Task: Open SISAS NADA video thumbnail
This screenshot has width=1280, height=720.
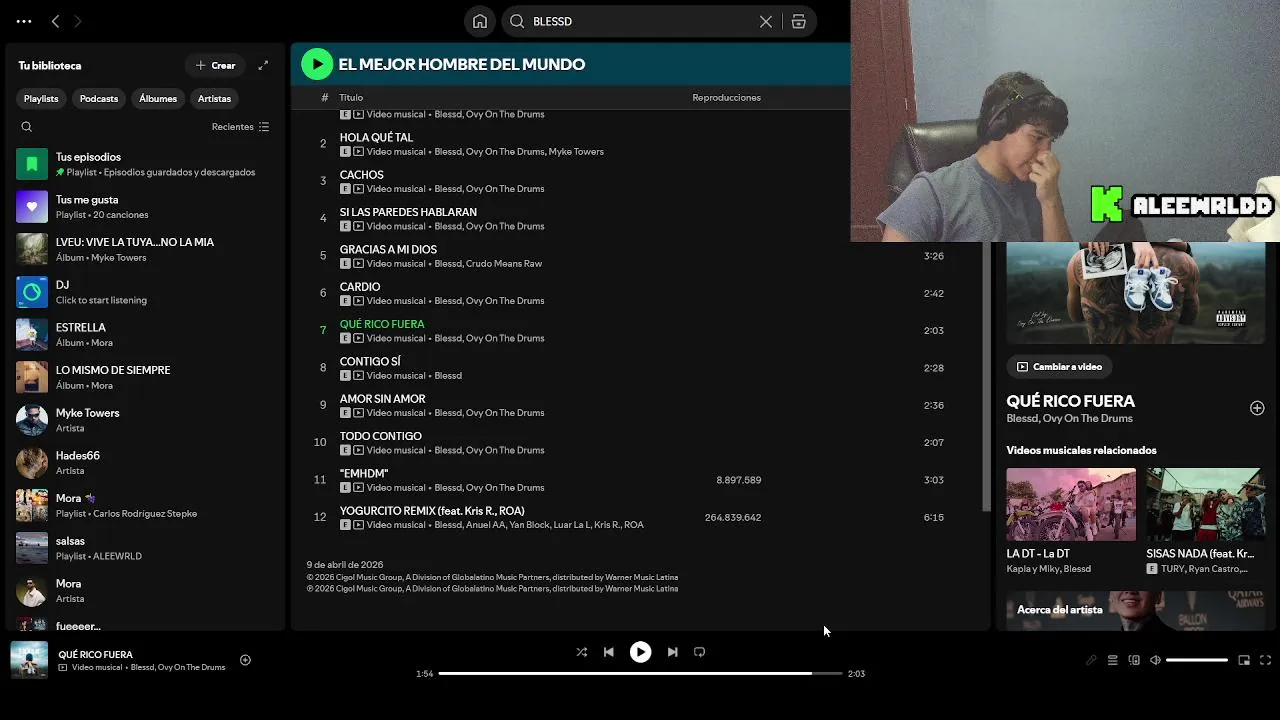Action: tap(1206, 504)
